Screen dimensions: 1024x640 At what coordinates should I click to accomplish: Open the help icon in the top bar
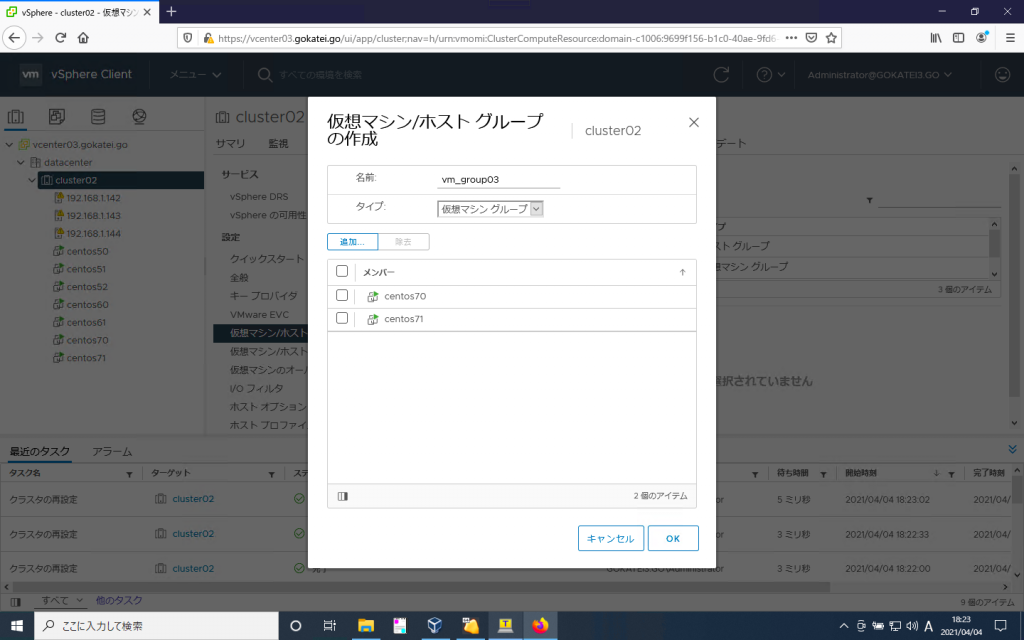click(x=765, y=75)
